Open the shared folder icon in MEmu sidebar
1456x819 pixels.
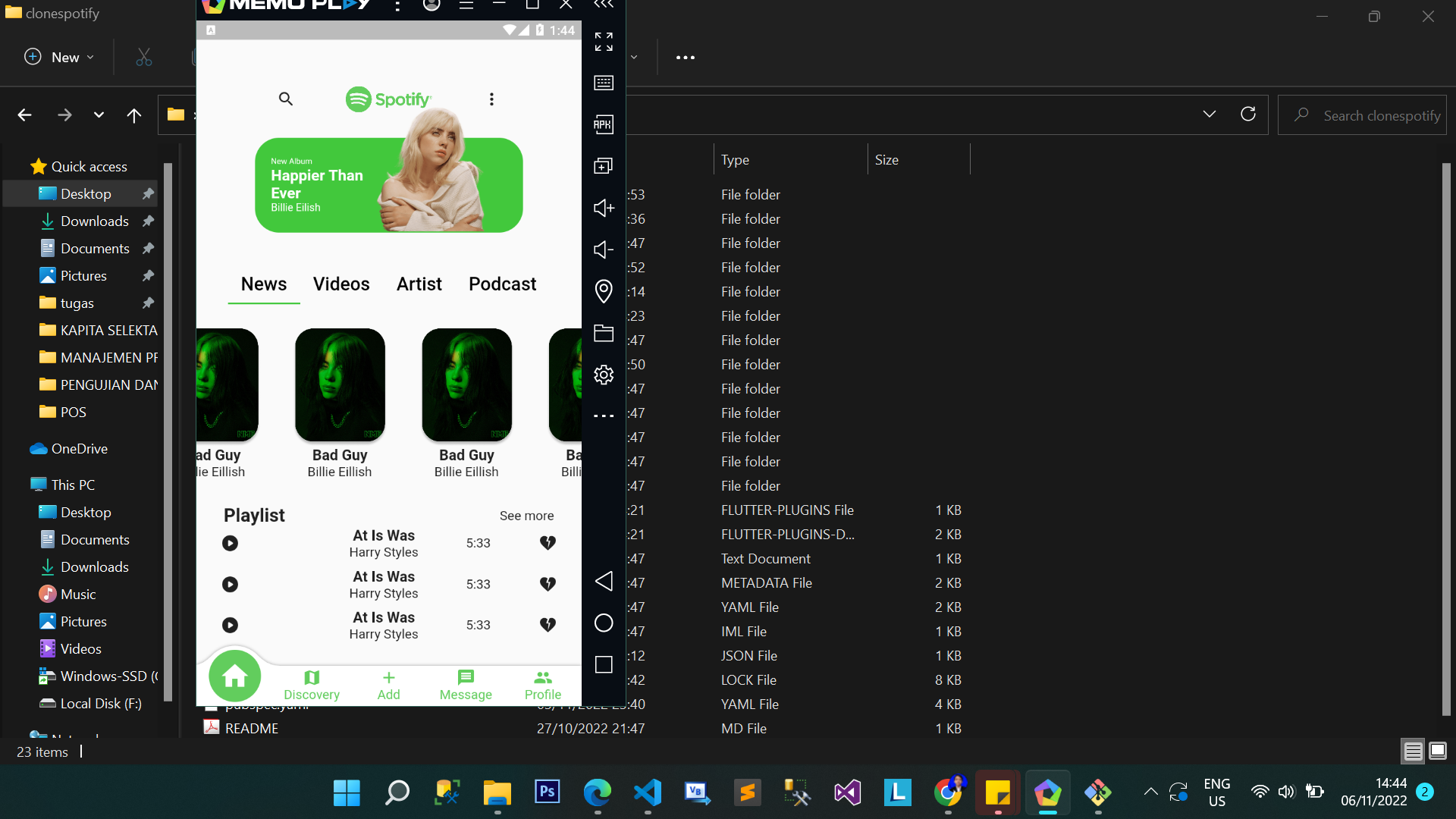[x=603, y=333]
